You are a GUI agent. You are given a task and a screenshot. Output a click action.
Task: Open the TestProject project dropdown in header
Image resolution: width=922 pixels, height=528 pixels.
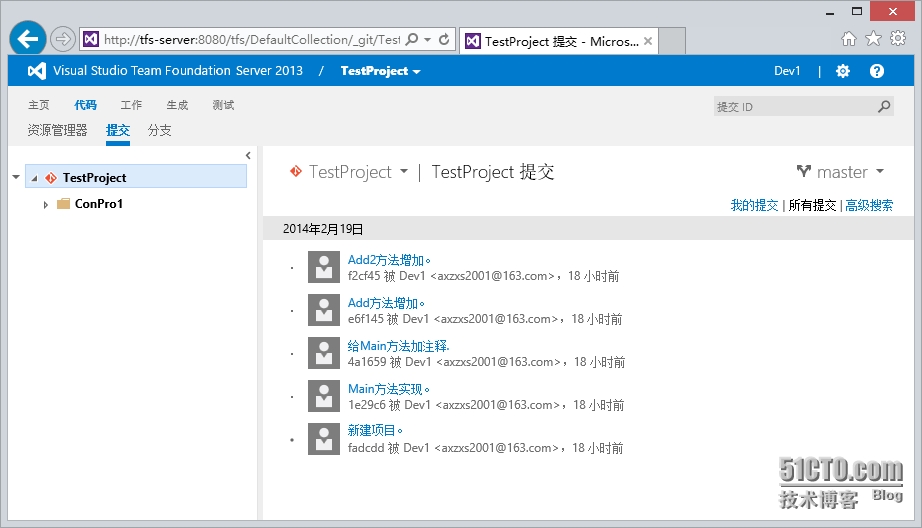point(380,71)
